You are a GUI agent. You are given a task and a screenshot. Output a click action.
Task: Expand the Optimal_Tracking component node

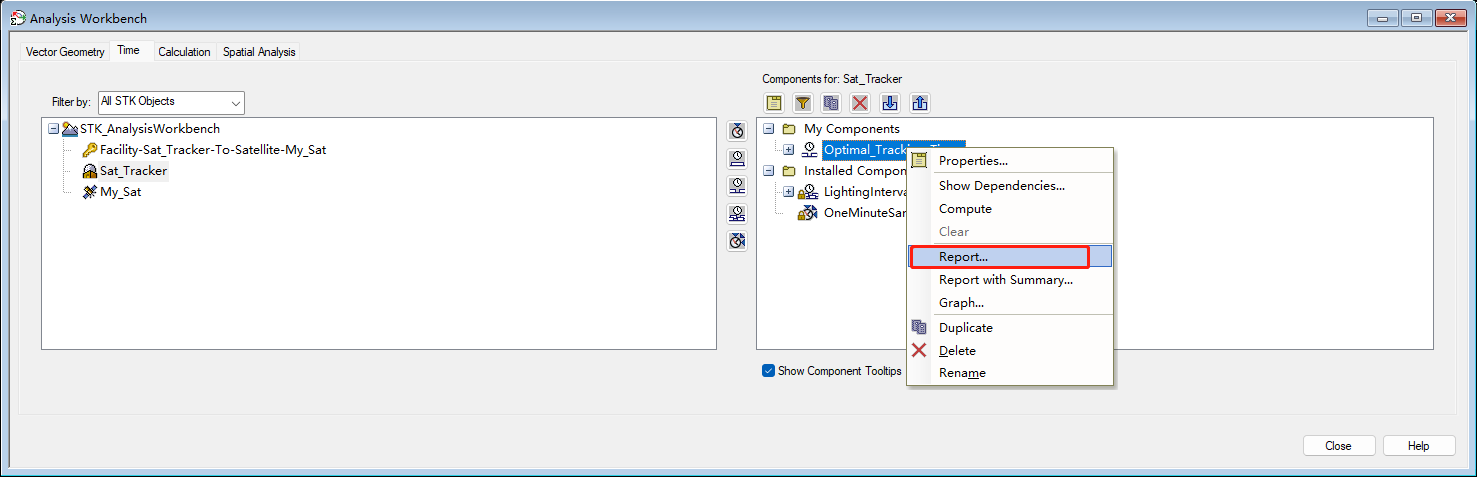pyautogui.click(x=789, y=150)
